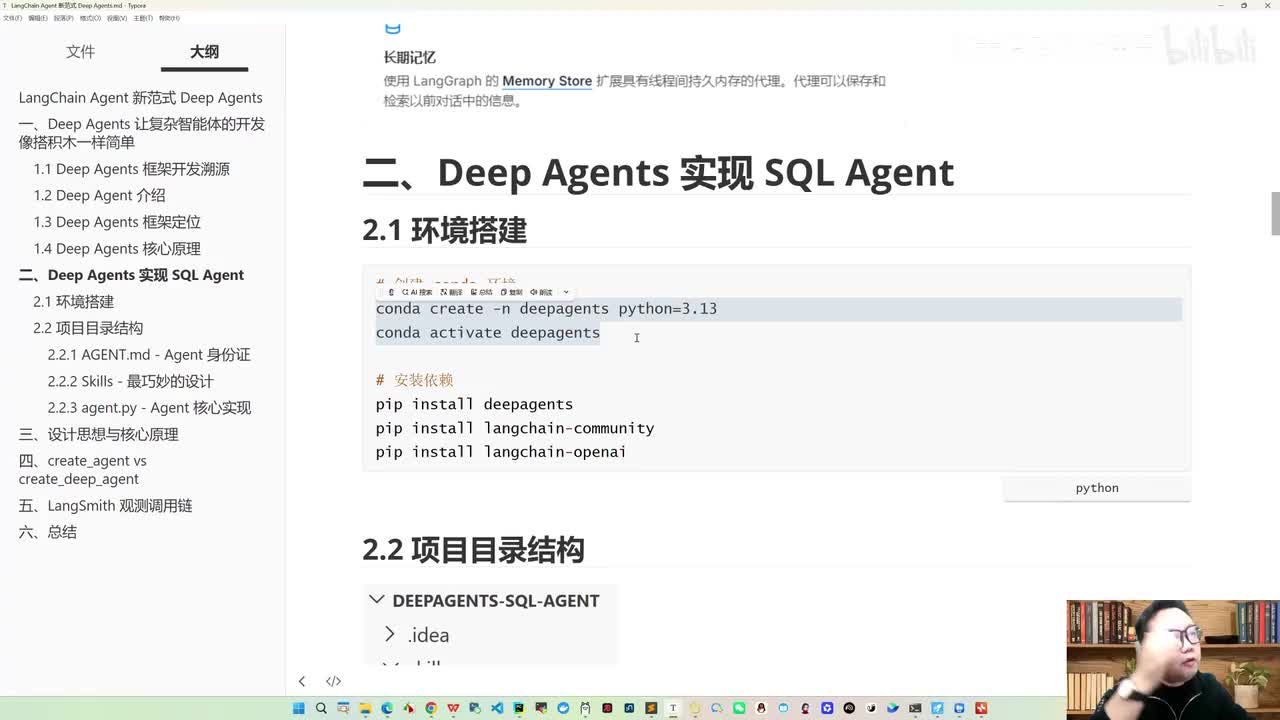Open the 帮助(H) menu
The height and width of the screenshot is (720, 1280).
coord(170,18)
